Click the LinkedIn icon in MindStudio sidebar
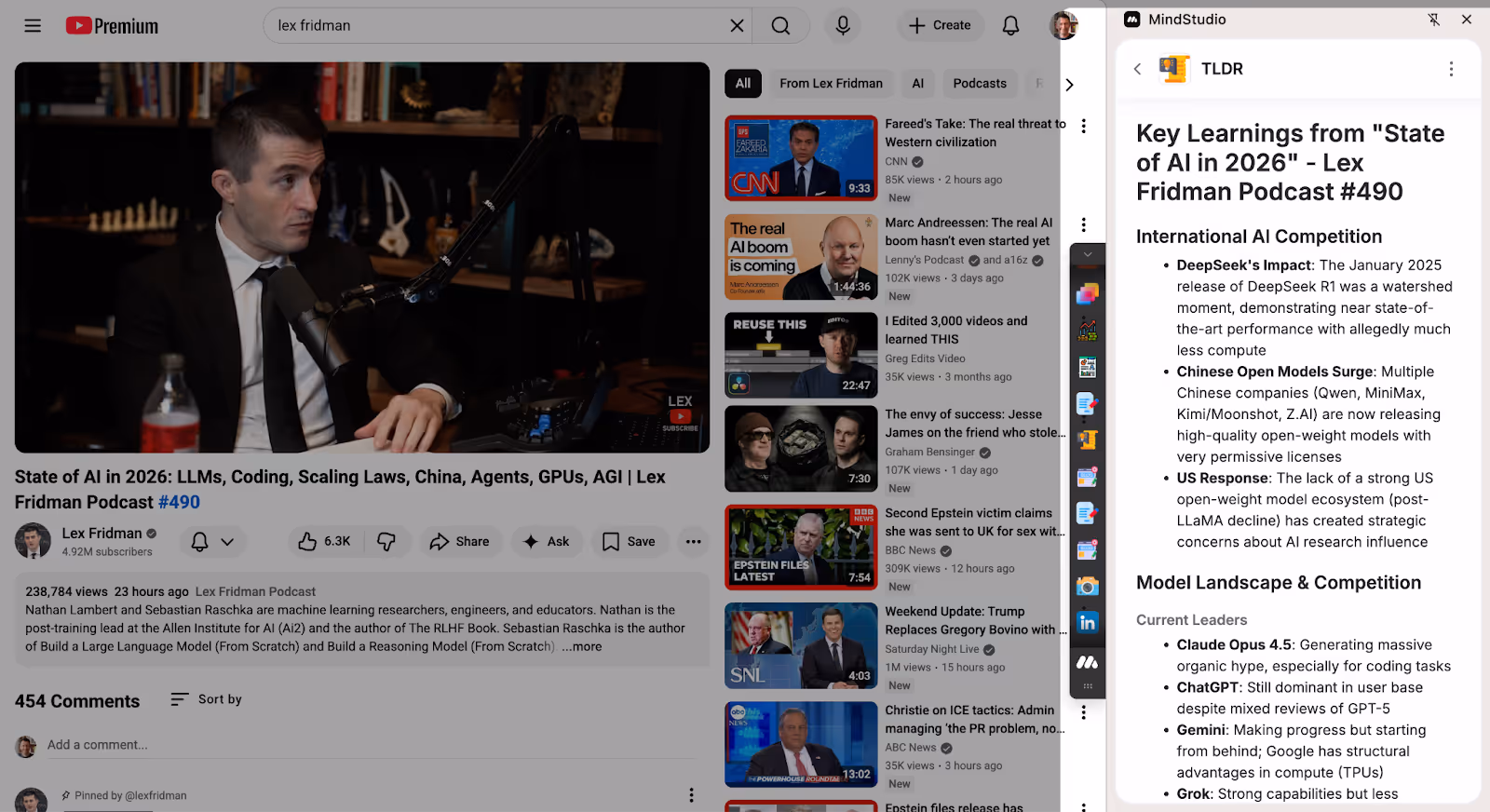This screenshot has width=1490, height=812. pos(1087,623)
